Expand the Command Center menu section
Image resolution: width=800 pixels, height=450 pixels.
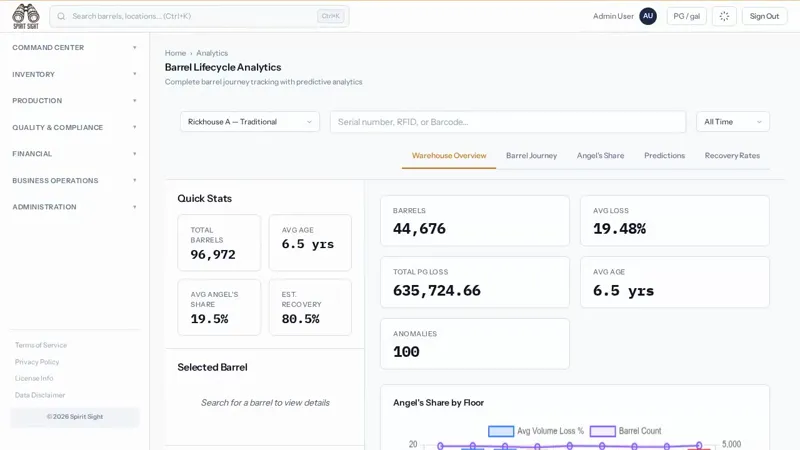[x=74, y=47]
